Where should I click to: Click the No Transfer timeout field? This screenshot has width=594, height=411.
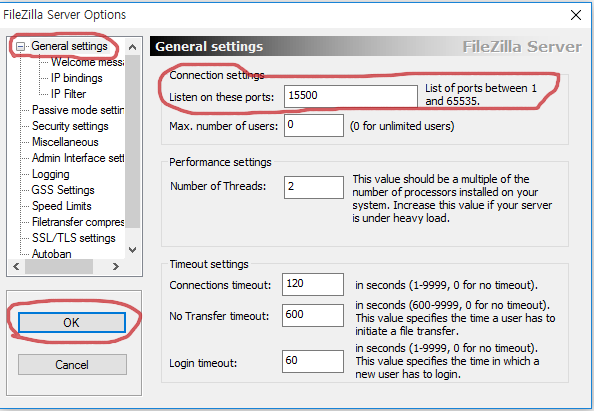pos(313,315)
